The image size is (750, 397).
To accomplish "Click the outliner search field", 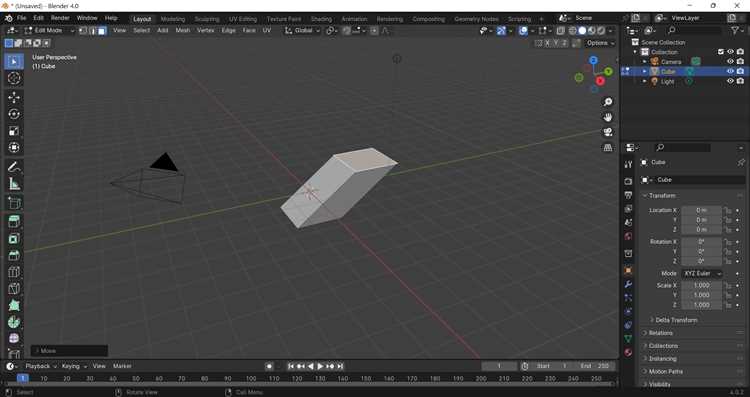I will pos(693,31).
